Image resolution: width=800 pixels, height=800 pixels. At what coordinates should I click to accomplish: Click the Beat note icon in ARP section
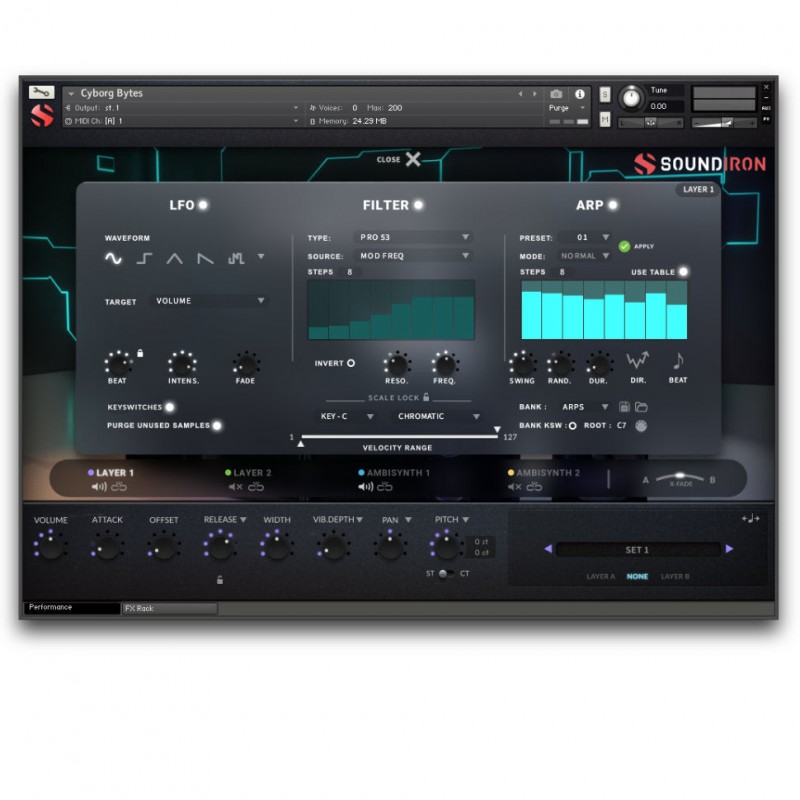(678, 362)
